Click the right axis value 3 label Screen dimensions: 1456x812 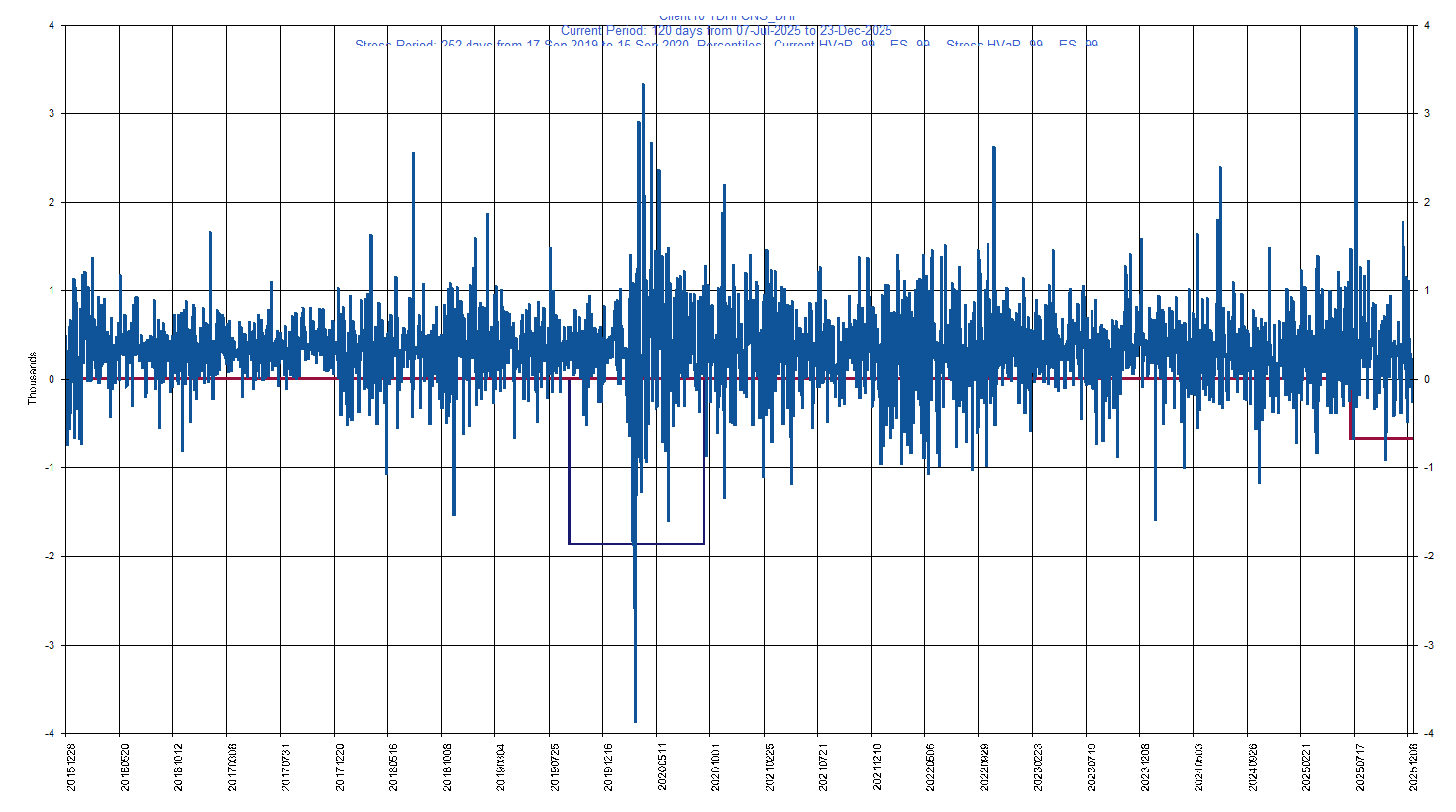point(1426,114)
